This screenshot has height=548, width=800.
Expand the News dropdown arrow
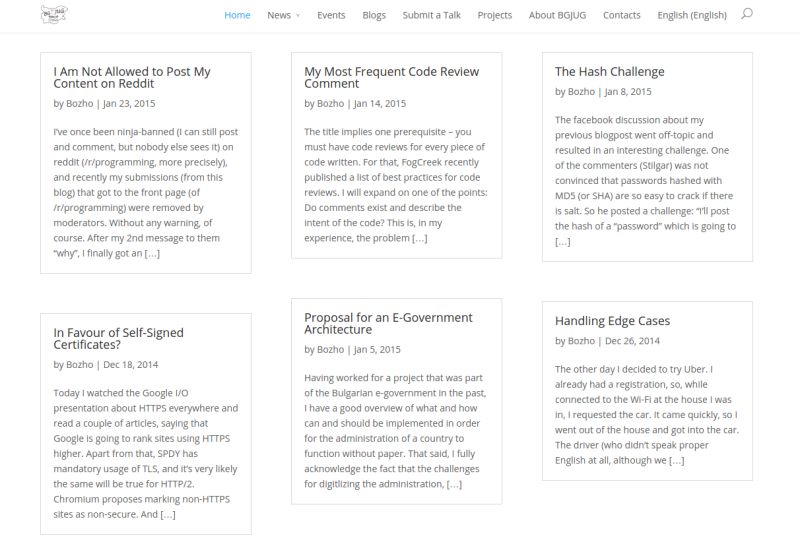coord(298,16)
